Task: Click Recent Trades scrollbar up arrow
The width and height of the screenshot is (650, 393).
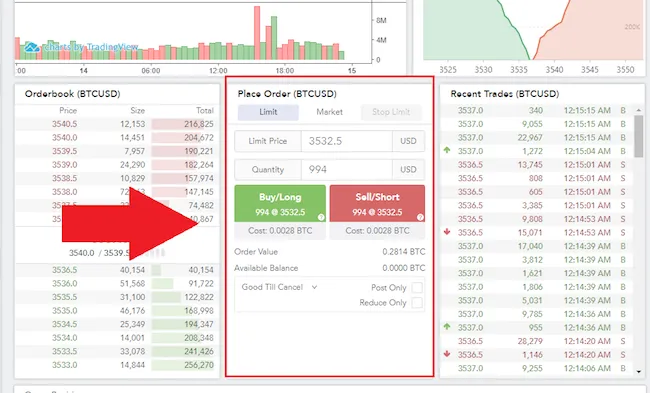Action: click(x=638, y=110)
